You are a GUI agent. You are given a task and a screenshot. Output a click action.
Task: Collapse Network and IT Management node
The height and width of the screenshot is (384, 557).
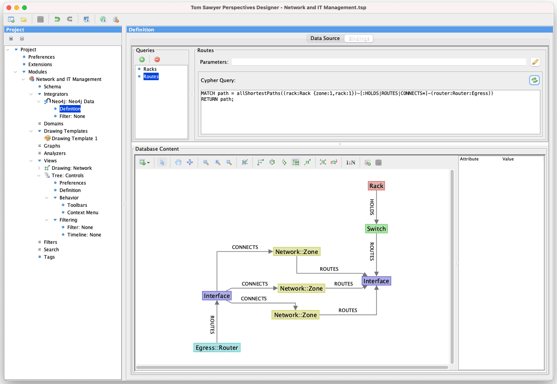[x=23, y=79]
